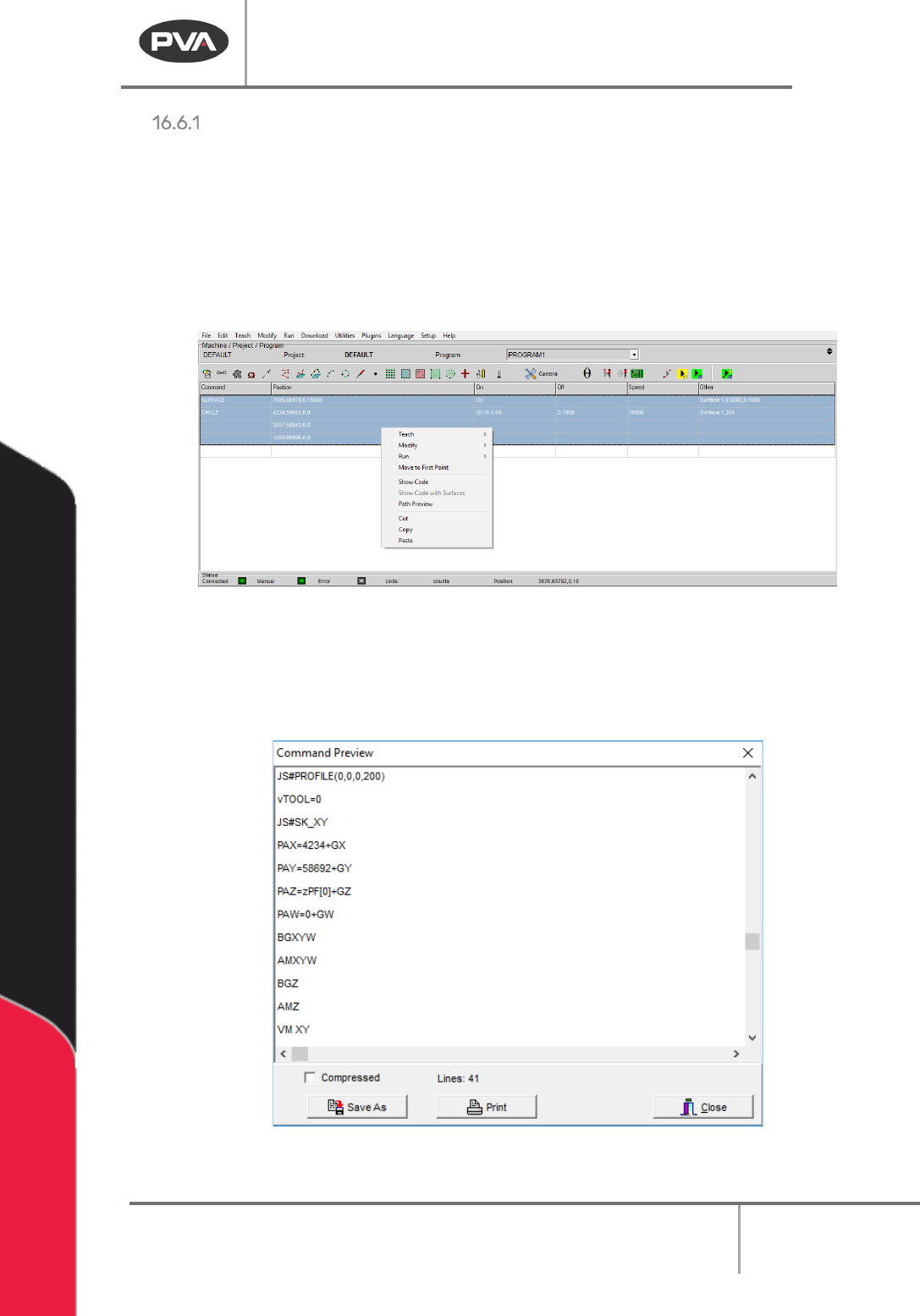Click the Close button in Command Preview
The image size is (920, 1316).
[703, 1107]
